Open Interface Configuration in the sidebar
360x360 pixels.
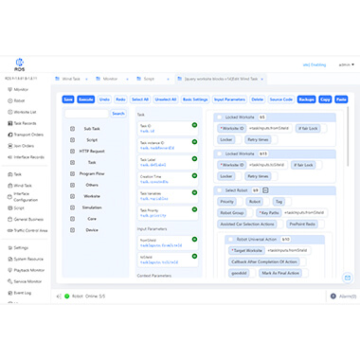click(x=23, y=197)
